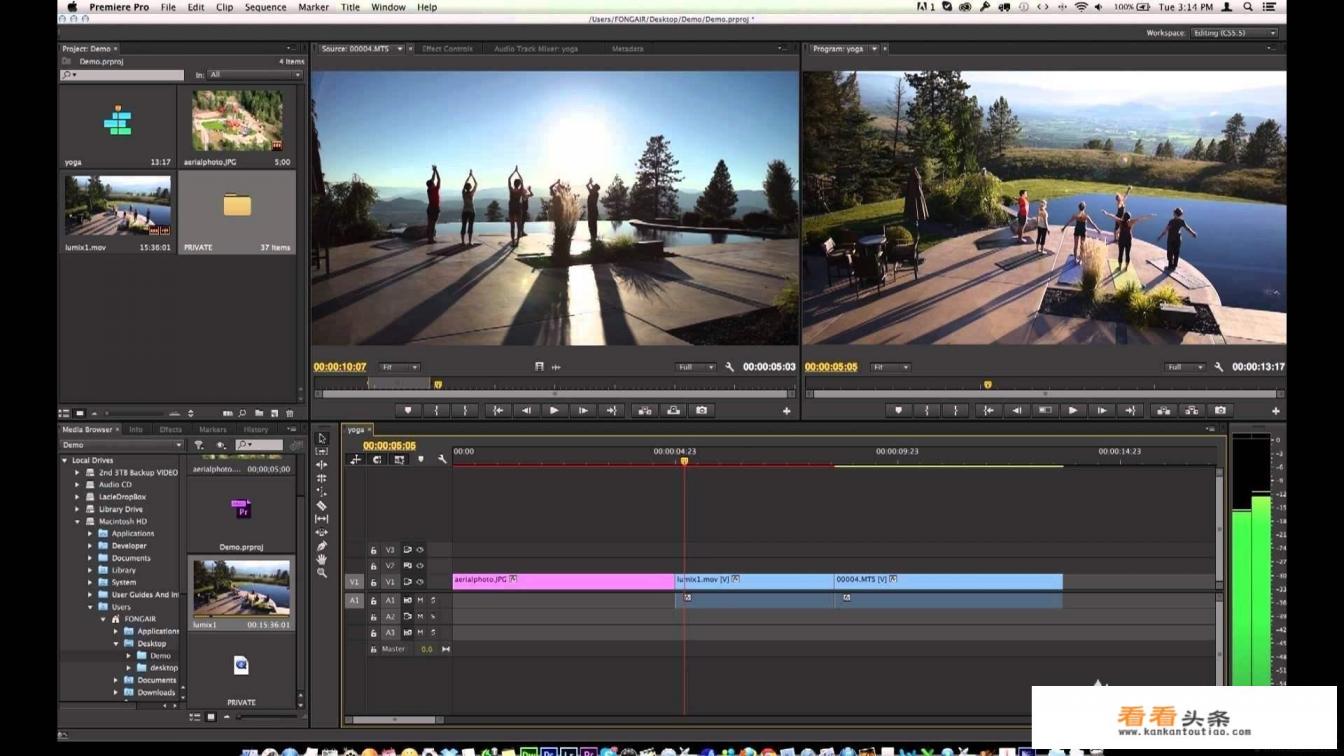This screenshot has height=756, width=1344.
Task: Toggle the lock on the V1 track
Action: [373, 582]
